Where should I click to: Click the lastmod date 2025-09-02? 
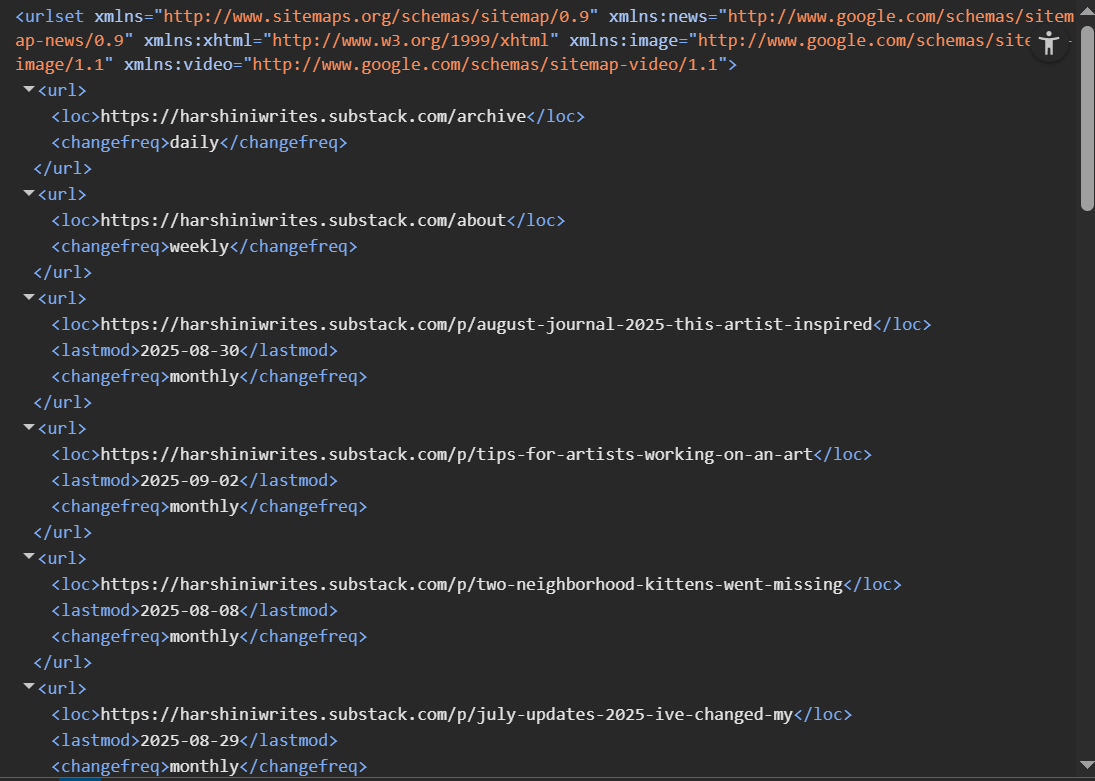[190, 480]
